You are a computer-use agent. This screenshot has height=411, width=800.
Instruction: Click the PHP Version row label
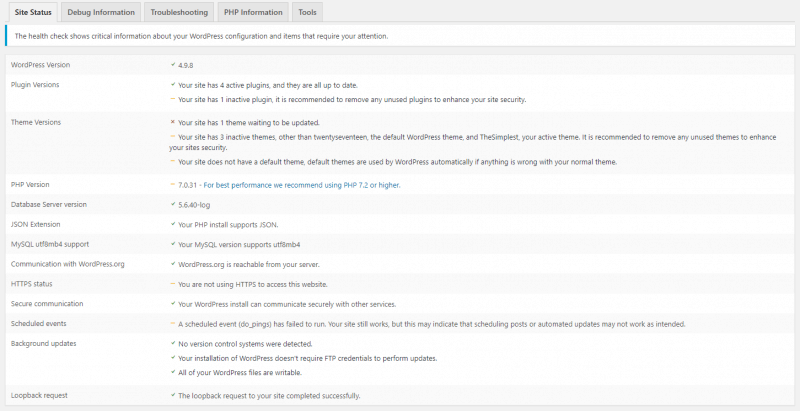click(31, 184)
